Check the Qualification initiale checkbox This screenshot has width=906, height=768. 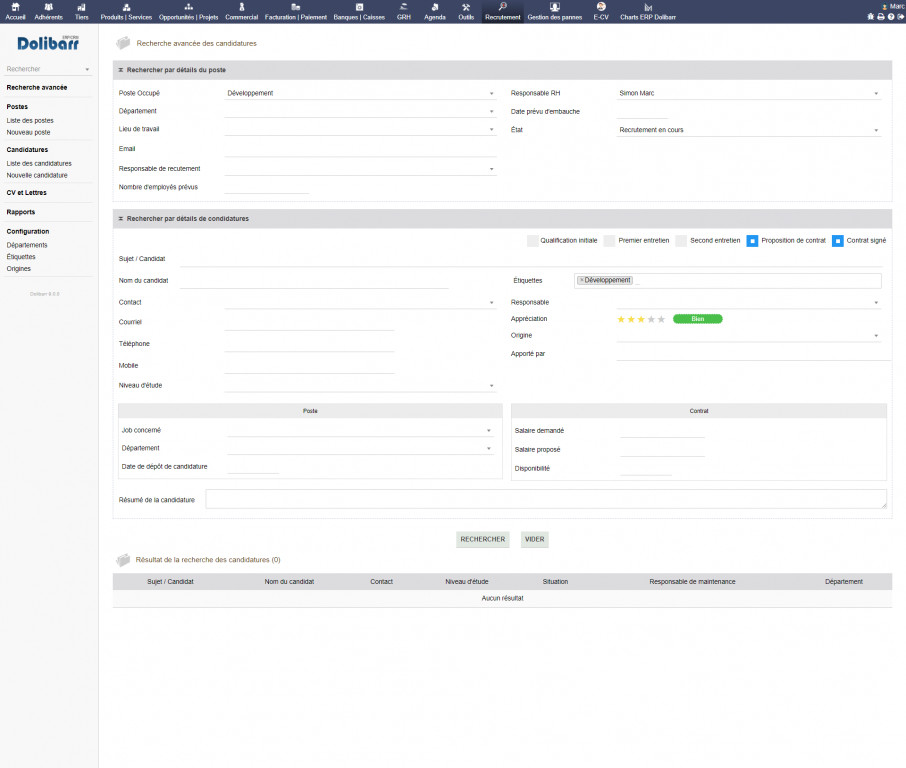click(533, 240)
